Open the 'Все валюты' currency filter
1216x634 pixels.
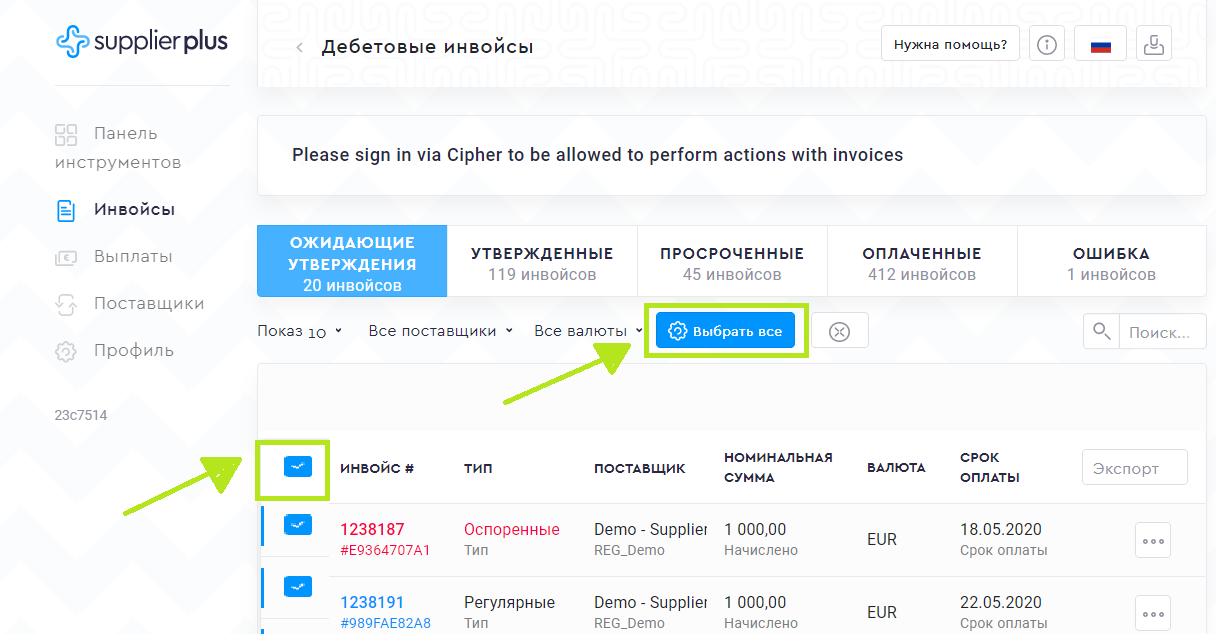tap(588, 331)
